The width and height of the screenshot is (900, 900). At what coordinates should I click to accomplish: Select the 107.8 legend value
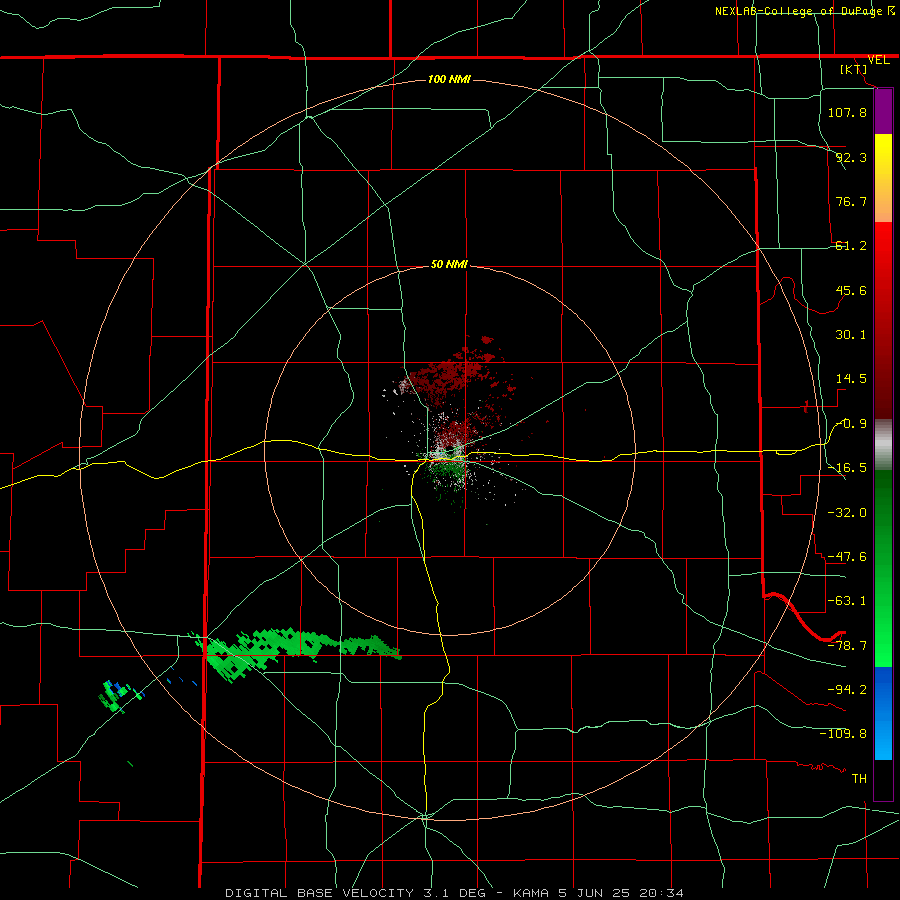(847, 112)
